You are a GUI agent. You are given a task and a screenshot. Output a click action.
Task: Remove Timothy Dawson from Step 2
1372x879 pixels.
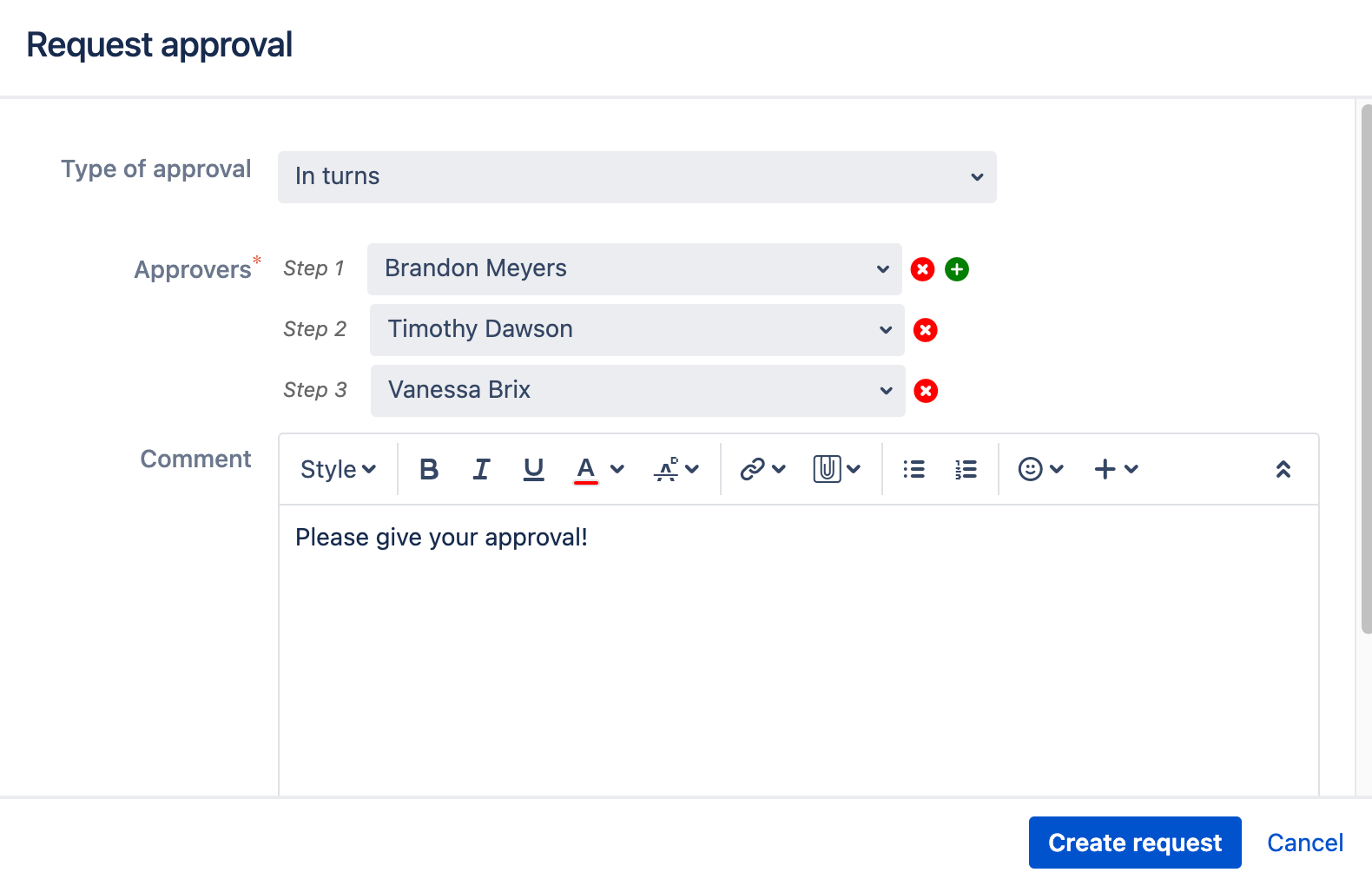[x=926, y=330]
